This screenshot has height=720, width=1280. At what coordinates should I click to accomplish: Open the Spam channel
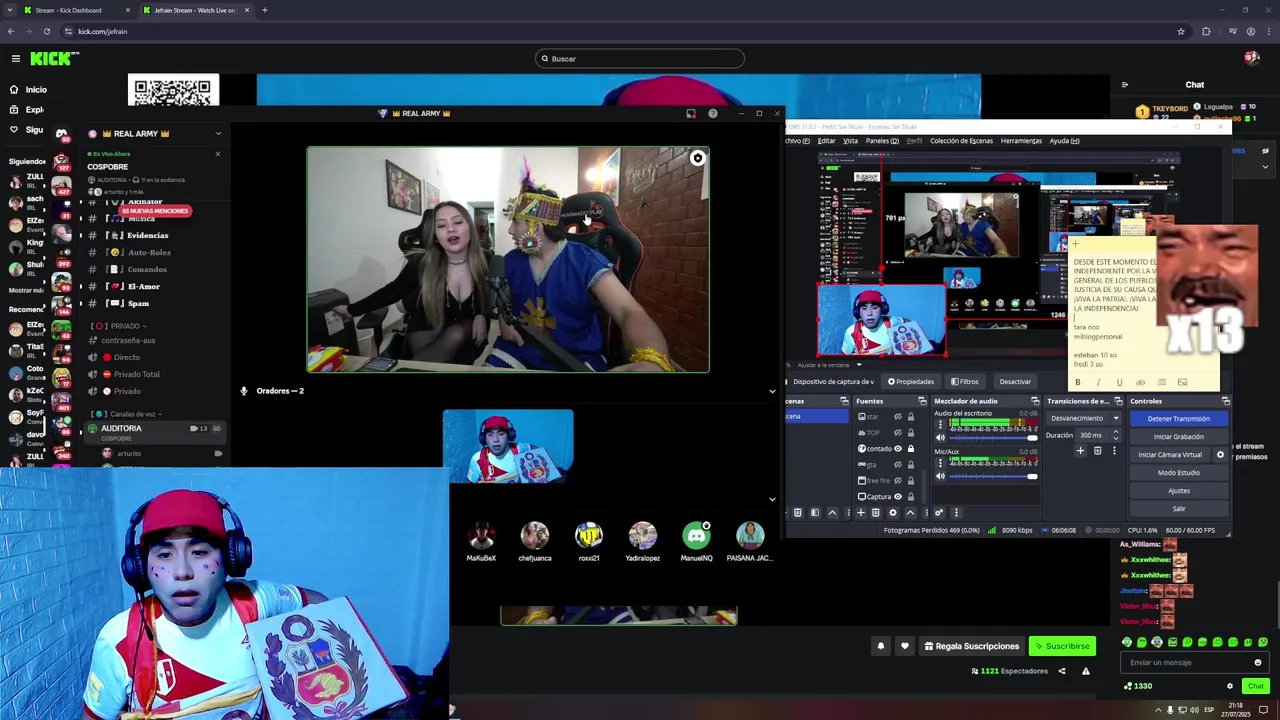(138, 303)
